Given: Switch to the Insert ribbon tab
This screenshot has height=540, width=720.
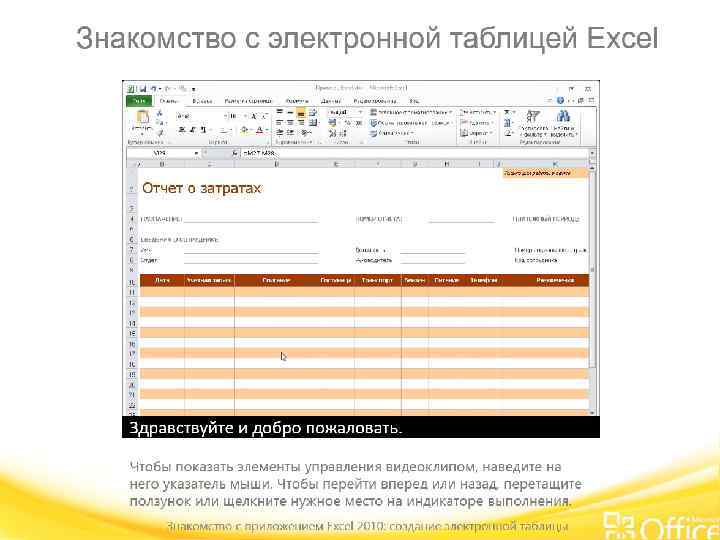Looking at the screenshot, I should pyautogui.click(x=202, y=101).
